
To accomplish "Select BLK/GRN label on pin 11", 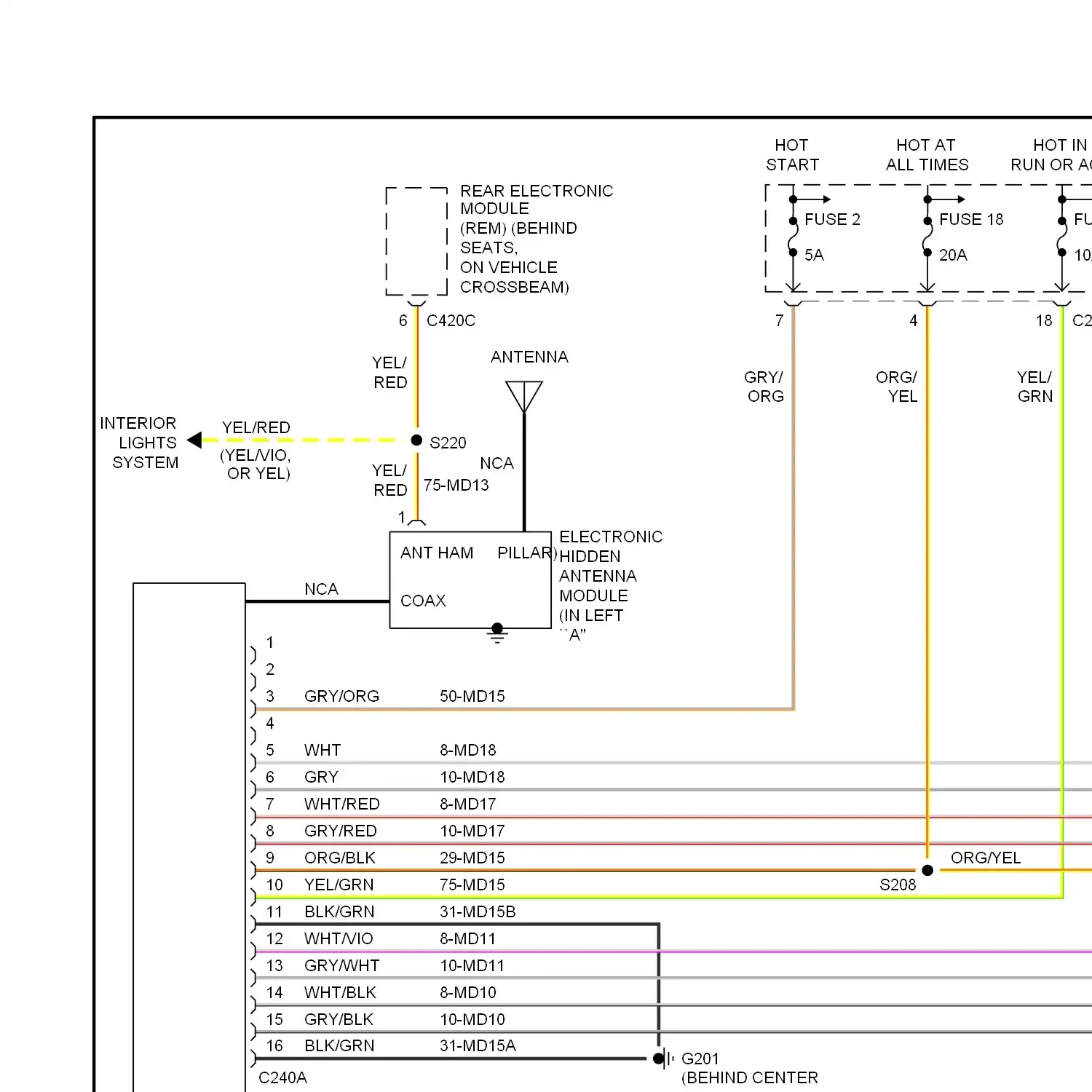I will (x=339, y=911).
